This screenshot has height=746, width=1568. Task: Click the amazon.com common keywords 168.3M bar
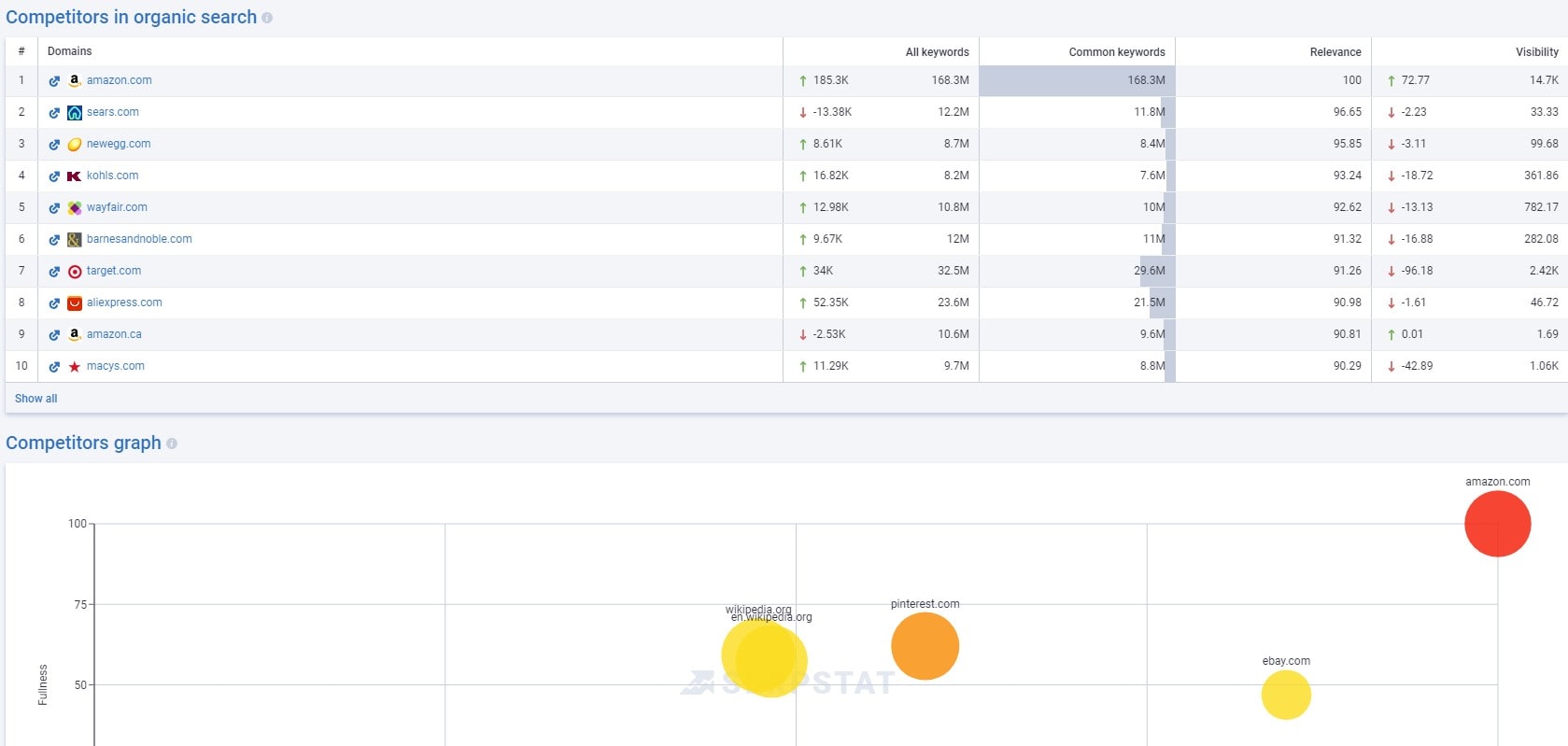point(1077,81)
